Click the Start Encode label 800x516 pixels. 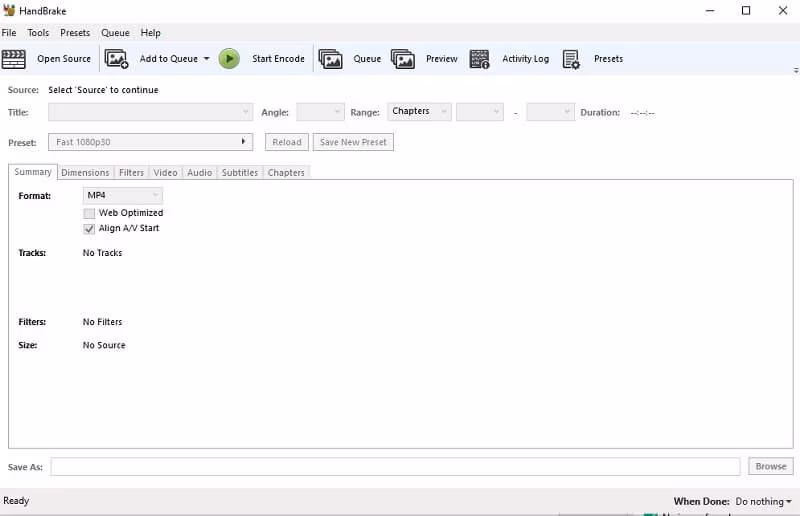(x=278, y=59)
